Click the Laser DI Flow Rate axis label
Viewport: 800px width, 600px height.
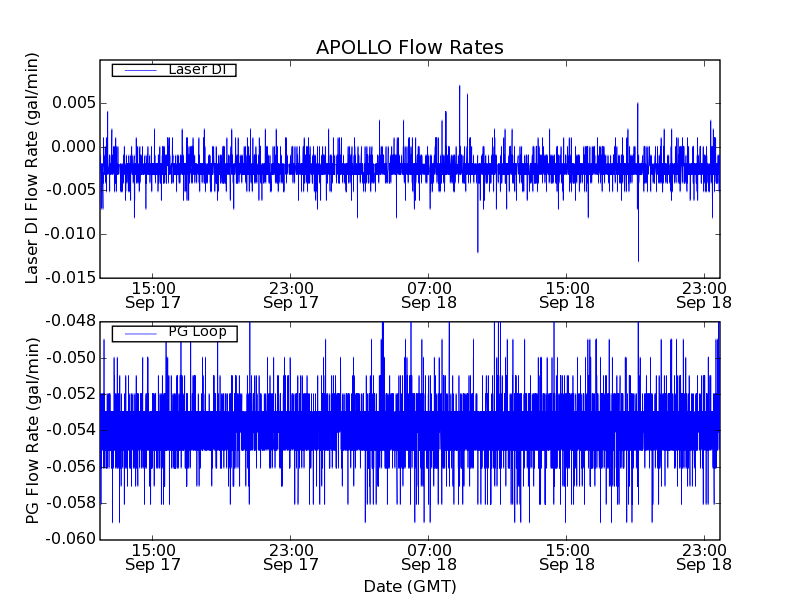(32, 168)
